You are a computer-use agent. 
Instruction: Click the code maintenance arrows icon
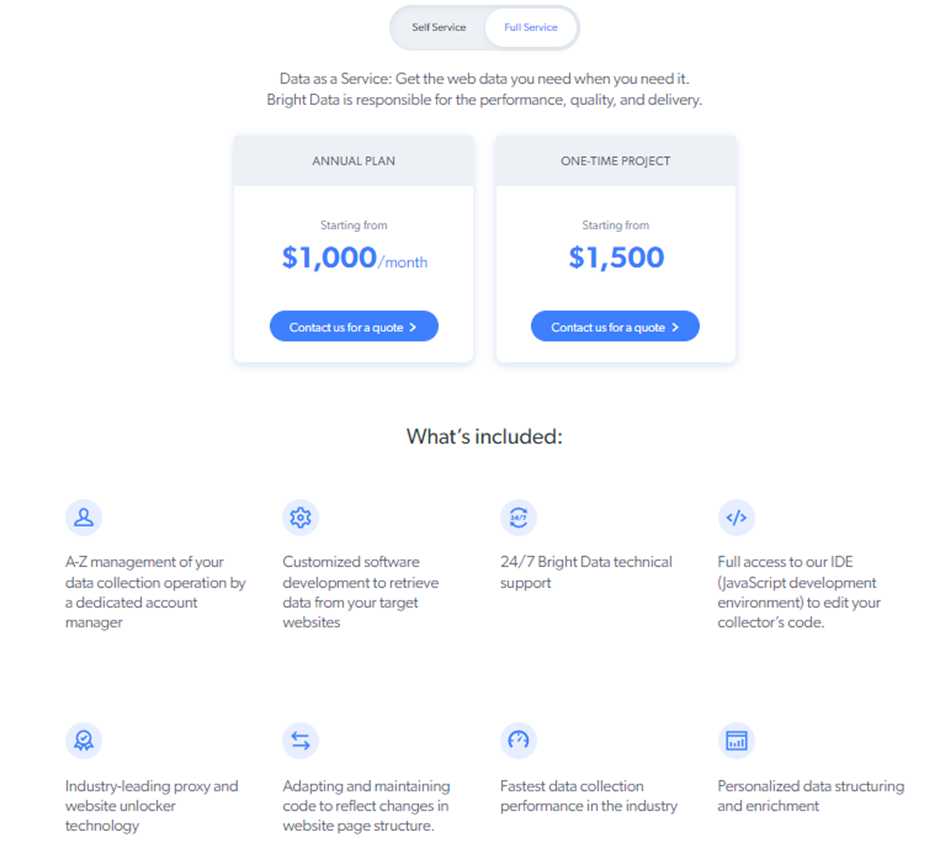point(300,740)
